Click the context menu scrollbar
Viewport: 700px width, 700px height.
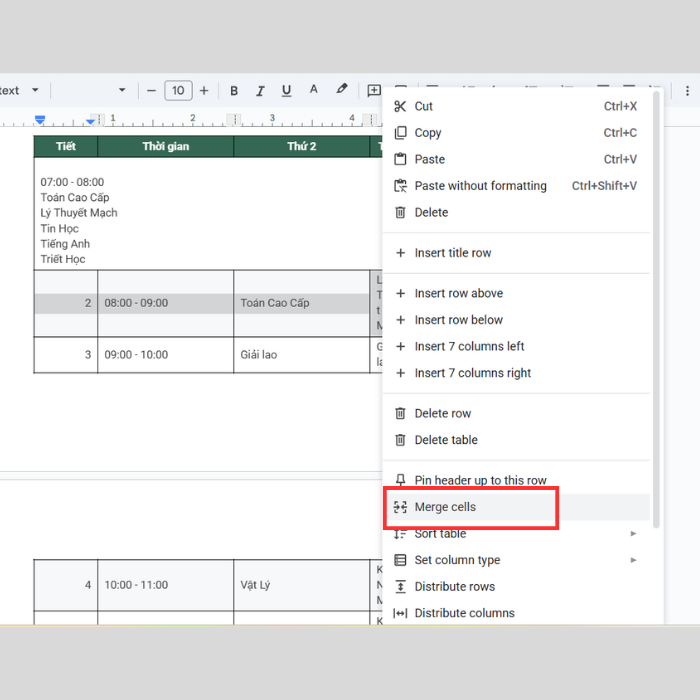tap(656, 310)
